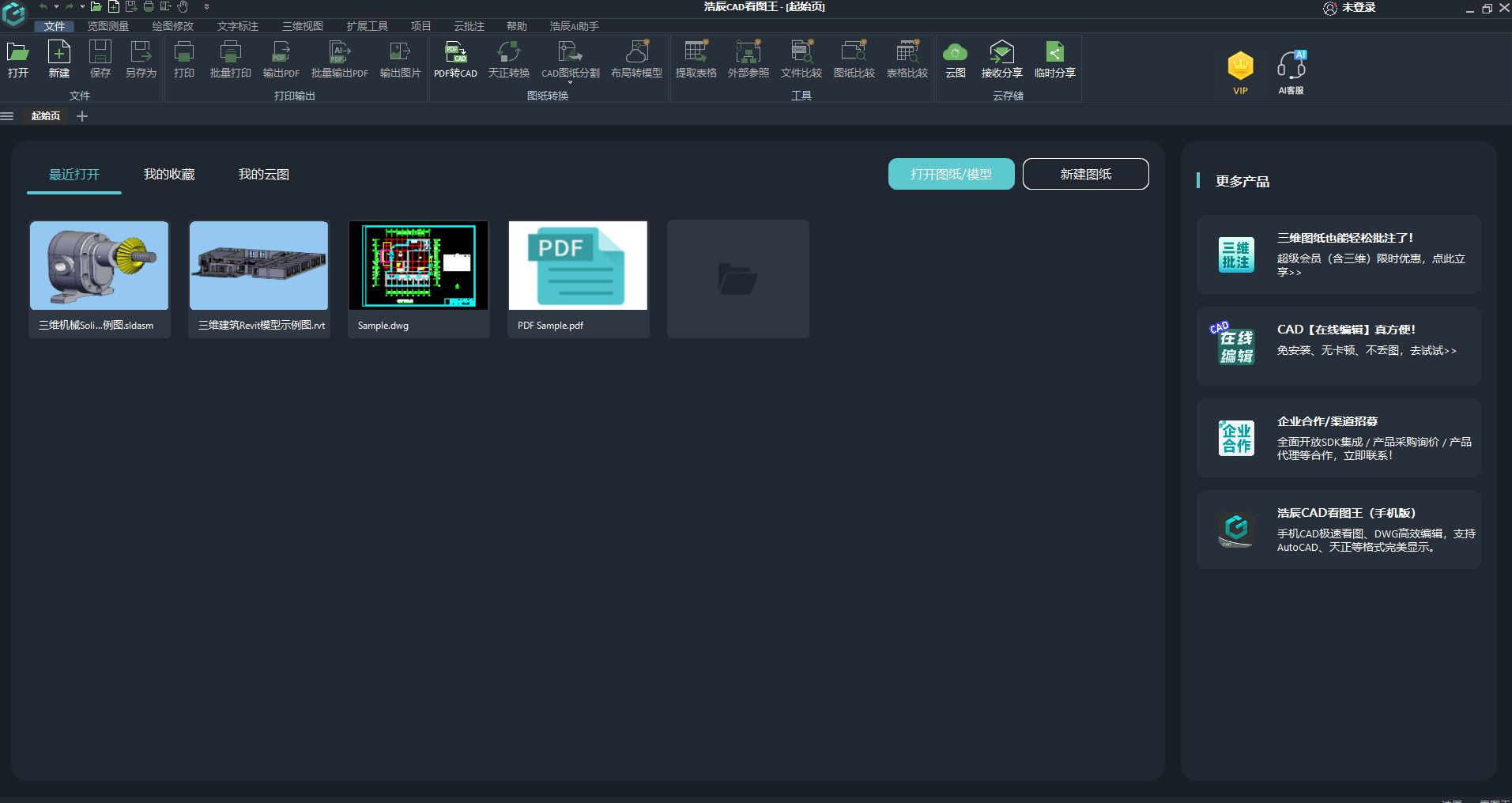Viewport: 1512px width, 803px height.
Task: Open the AI客服 customer service icon
Action: pyautogui.click(x=1291, y=73)
